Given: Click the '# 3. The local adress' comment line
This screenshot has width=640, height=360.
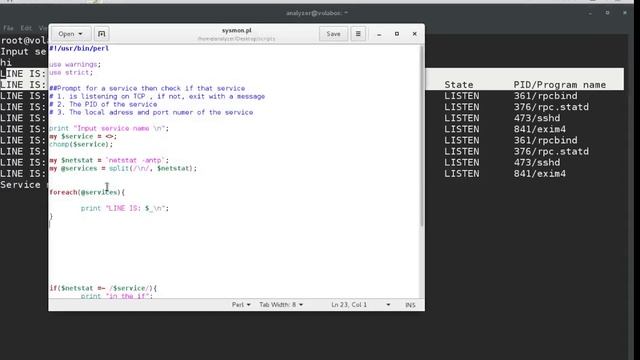Looking at the screenshot, I should pos(151,112).
